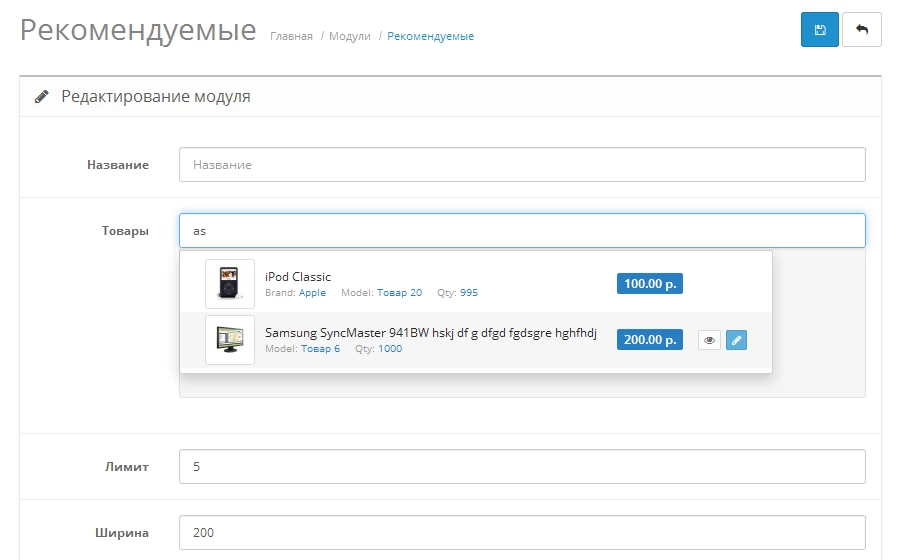Click the eye preview icon for Samsung SyncMaster
Screen dimensions: 900x560
[x=709, y=340]
